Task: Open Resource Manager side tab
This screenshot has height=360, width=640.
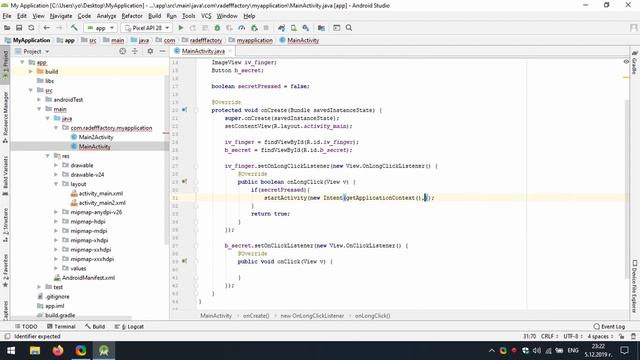Action: pyautogui.click(x=5, y=117)
